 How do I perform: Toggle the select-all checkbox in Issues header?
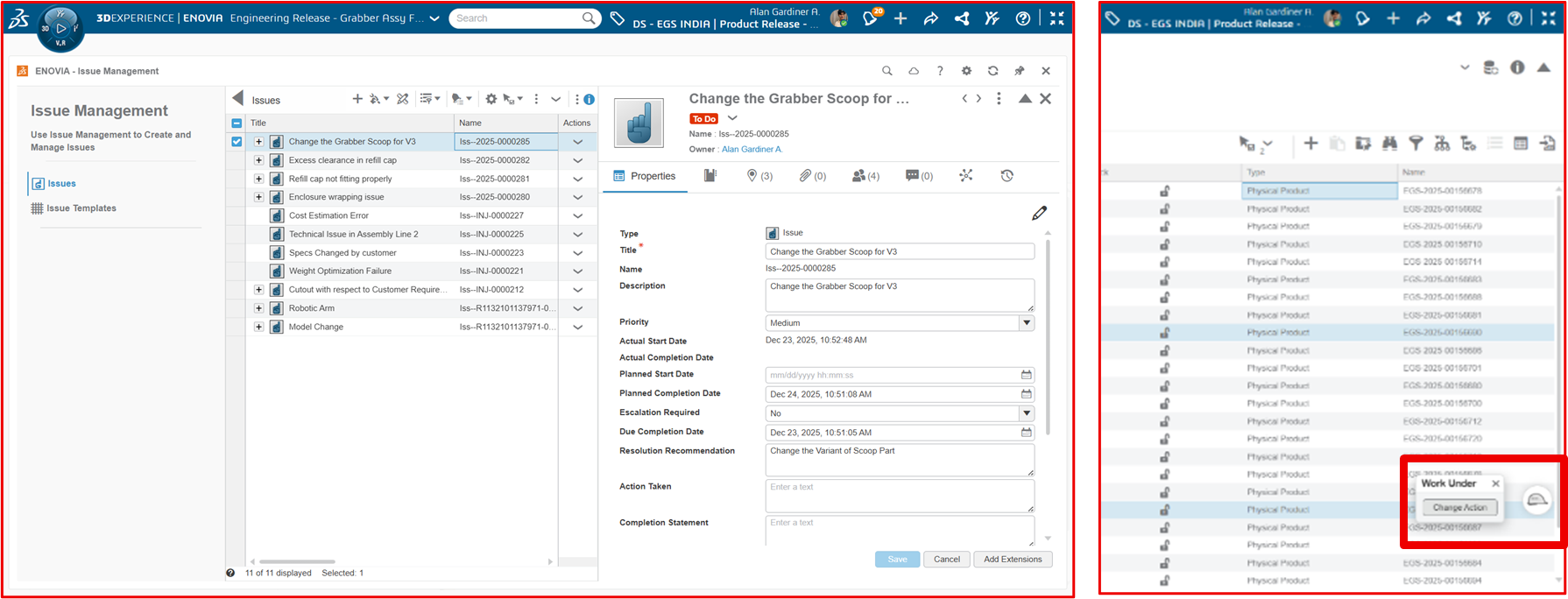point(237,123)
